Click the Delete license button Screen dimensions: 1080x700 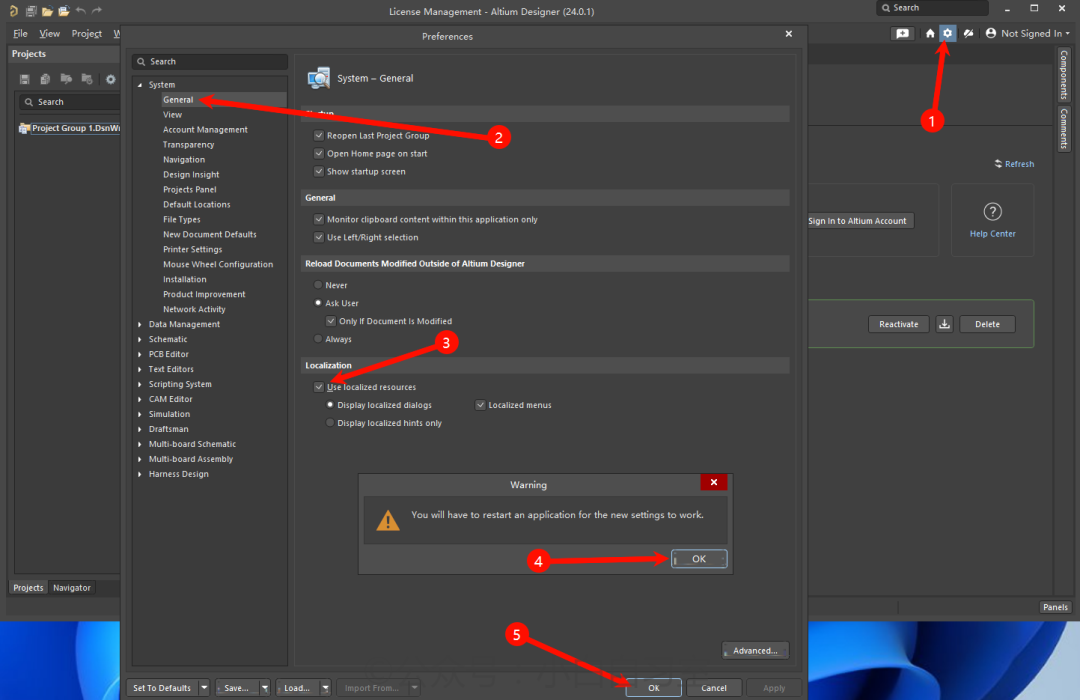tap(987, 324)
